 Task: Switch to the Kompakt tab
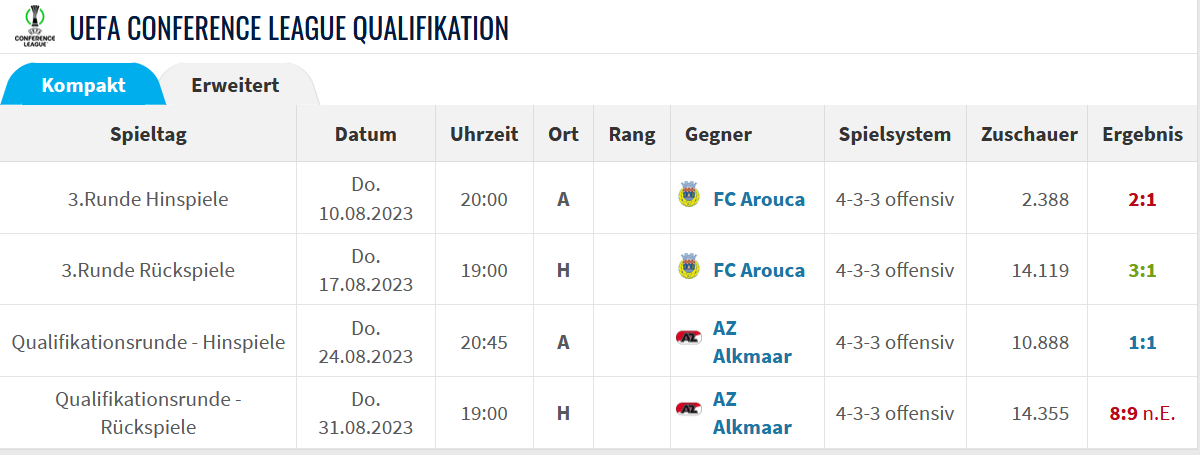coord(83,85)
